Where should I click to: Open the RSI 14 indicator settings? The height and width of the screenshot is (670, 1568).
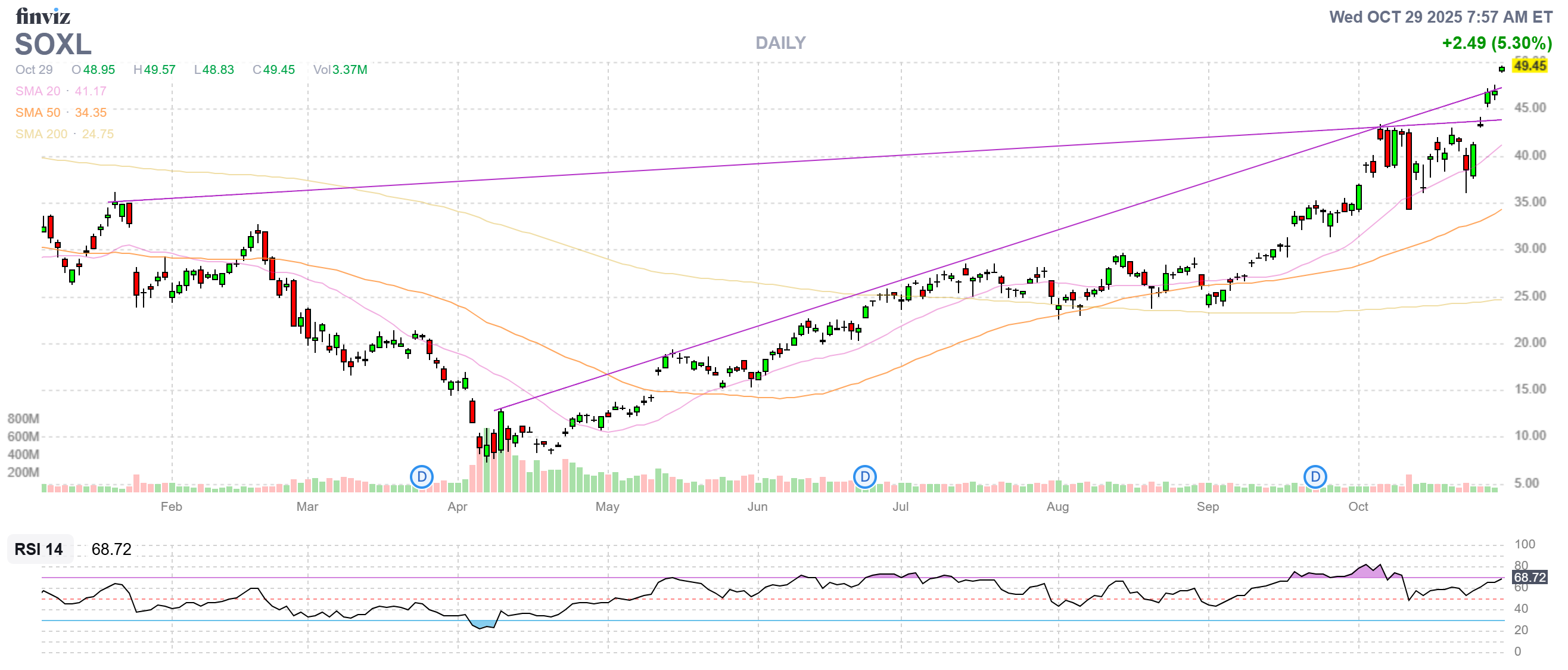(x=38, y=550)
